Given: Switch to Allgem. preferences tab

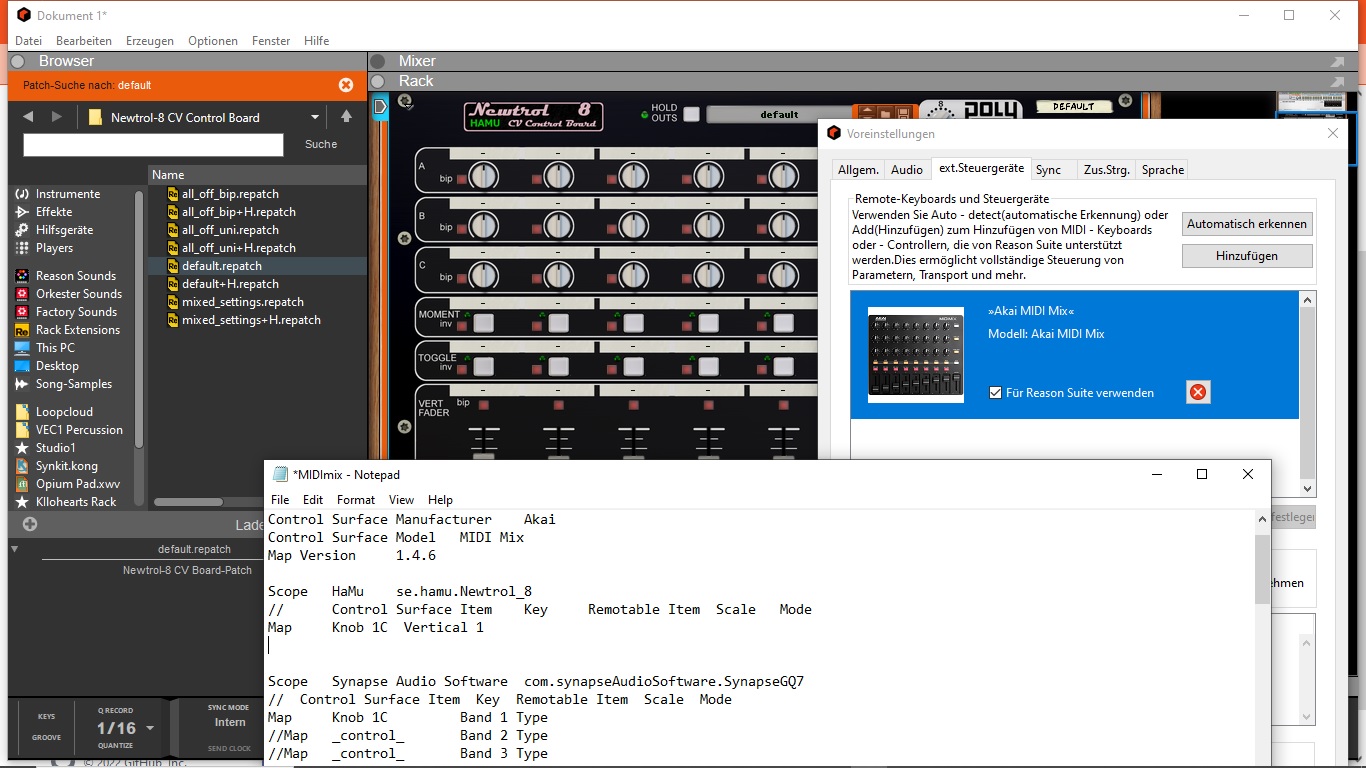Looking at the screenshot, I should (x=858, y=170).
